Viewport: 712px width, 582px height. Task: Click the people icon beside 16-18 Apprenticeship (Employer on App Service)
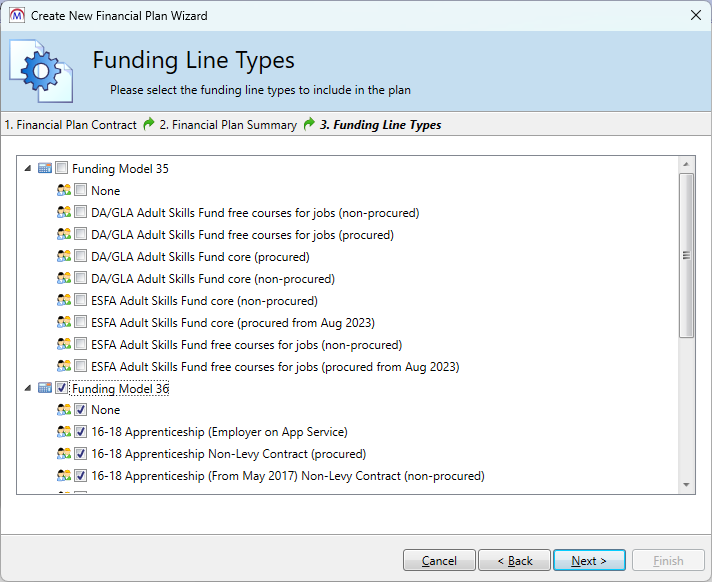pyautogui.click(x=64, y=432)
